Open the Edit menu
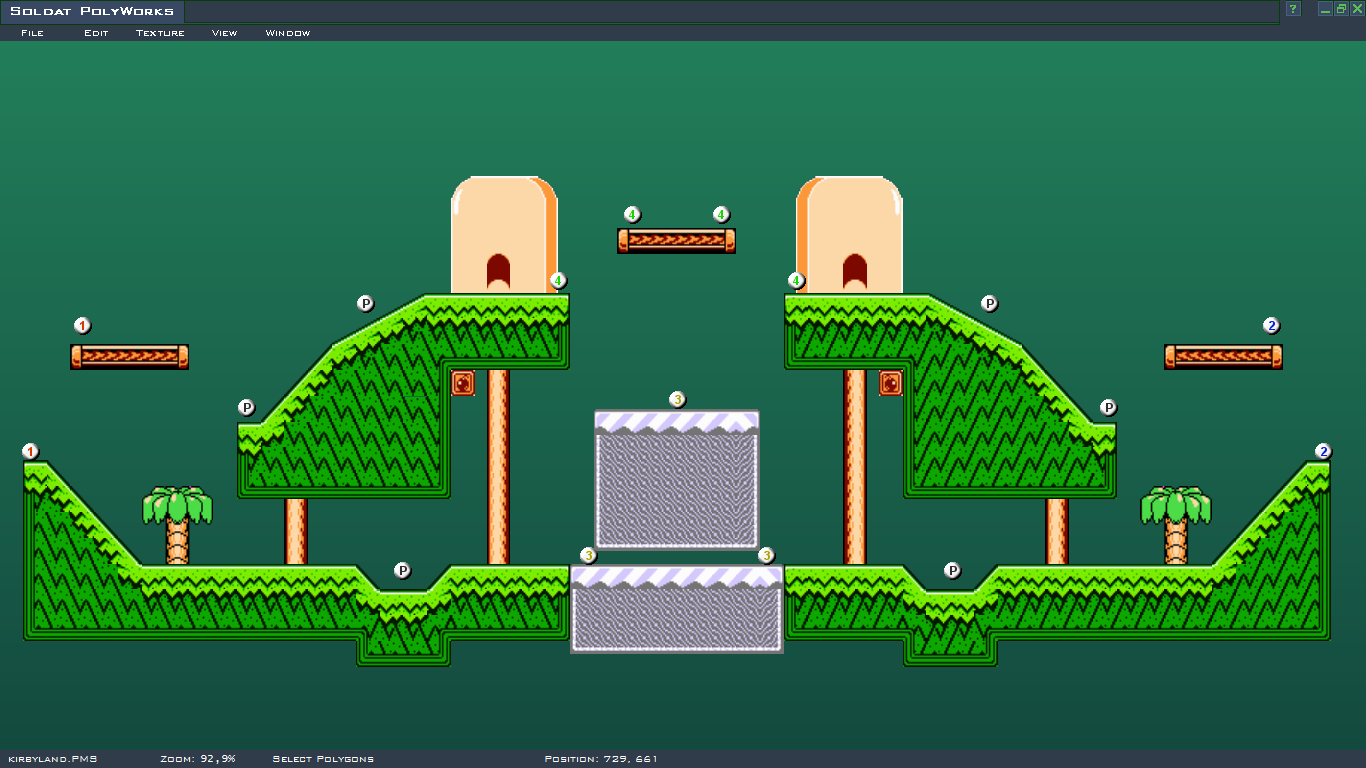1366x768 pixels. tap(96, 33)
